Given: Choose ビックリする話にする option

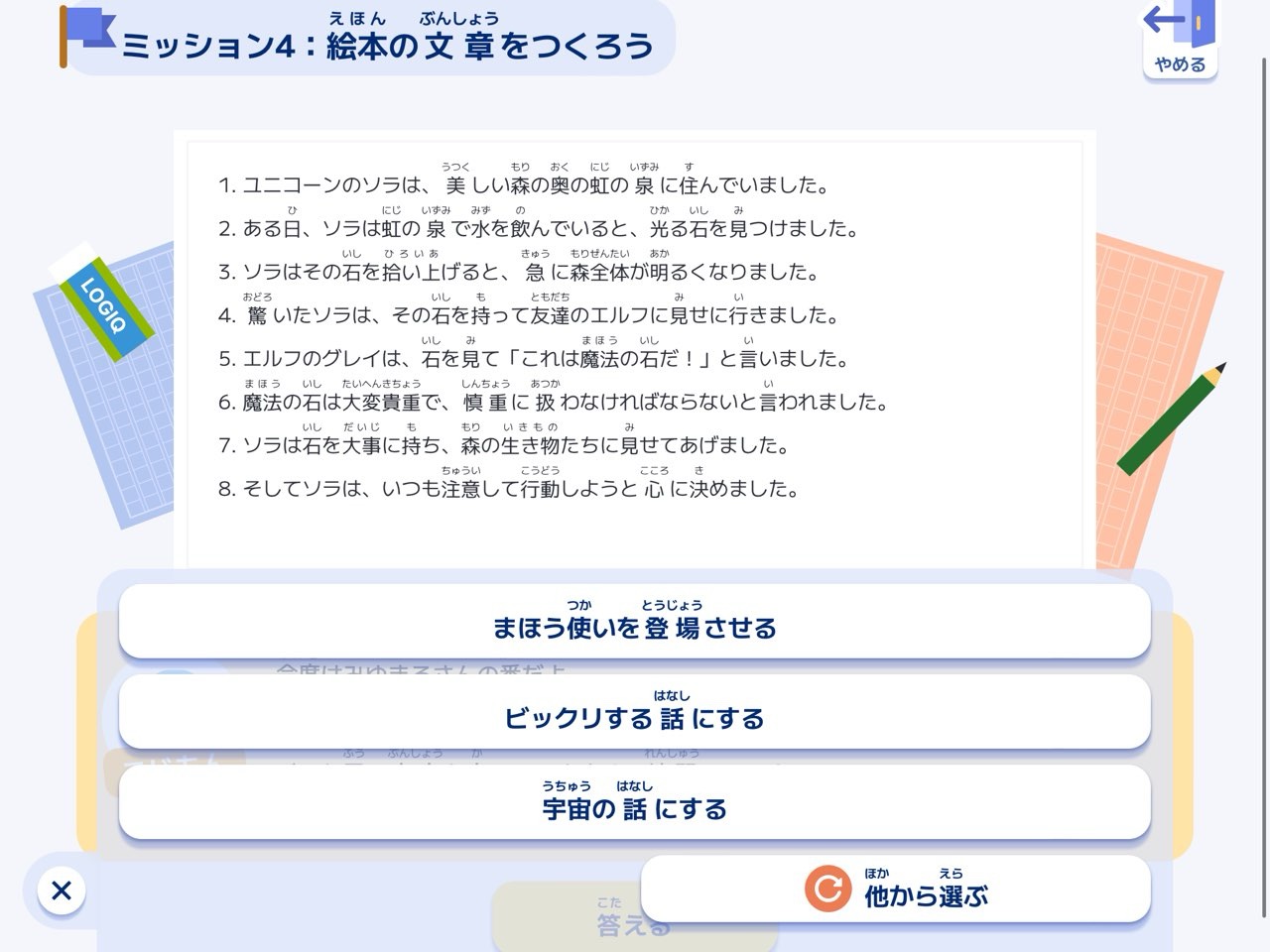Looking at the screenshot, I should 634,711.
